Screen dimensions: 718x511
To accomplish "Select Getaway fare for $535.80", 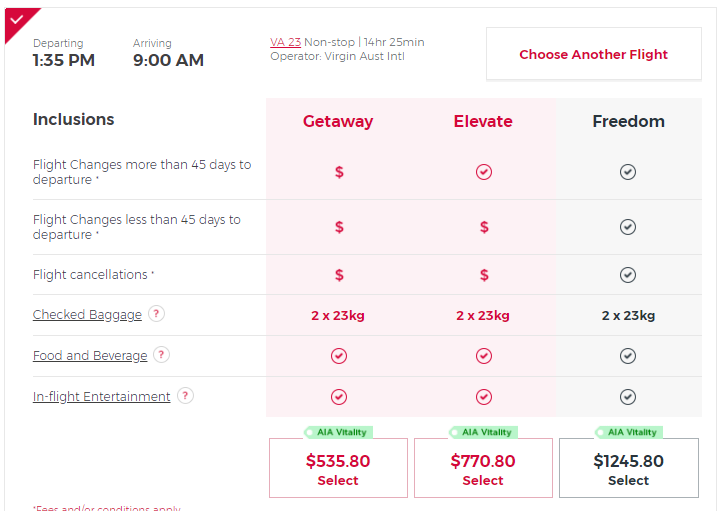I will 338,468.
